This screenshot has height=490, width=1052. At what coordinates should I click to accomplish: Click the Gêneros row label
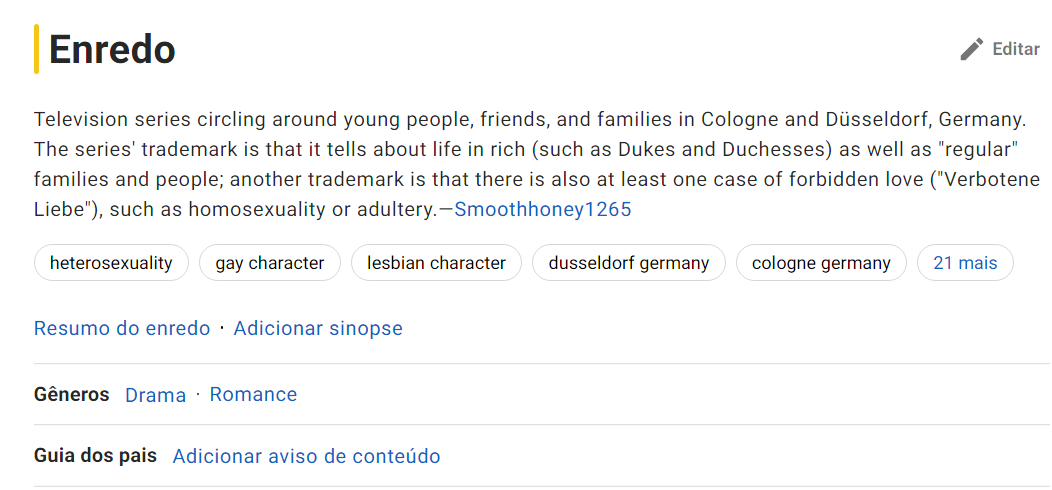pyautogui.click(x=71, y=394)
